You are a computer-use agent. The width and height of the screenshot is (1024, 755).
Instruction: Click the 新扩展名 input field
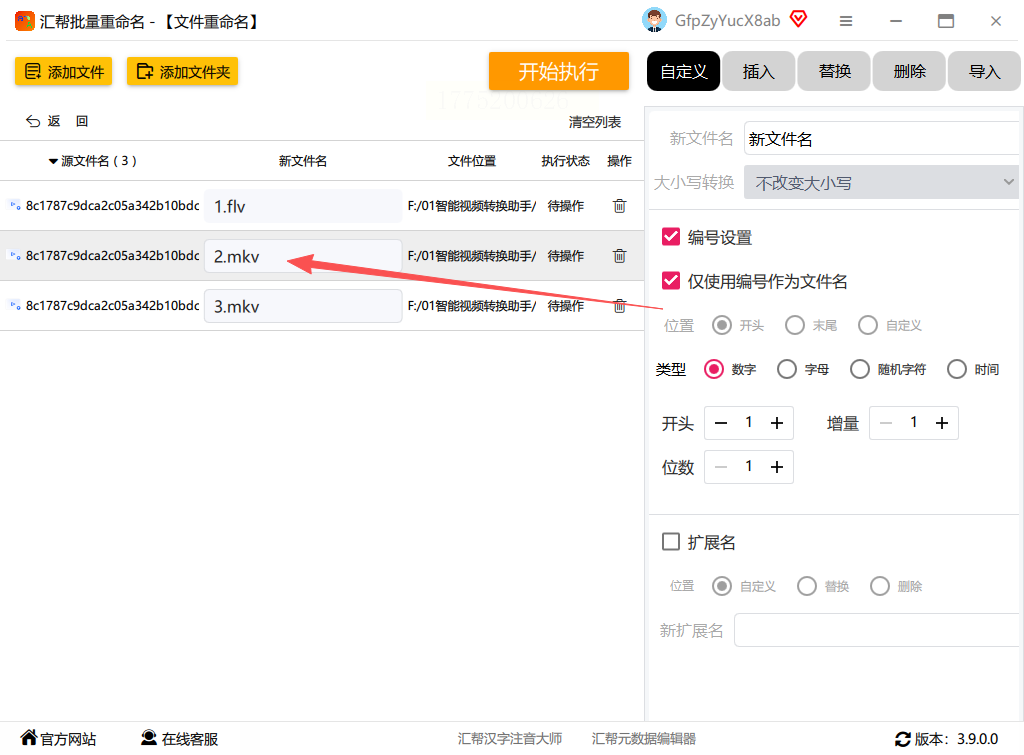(x=877, y=630)
